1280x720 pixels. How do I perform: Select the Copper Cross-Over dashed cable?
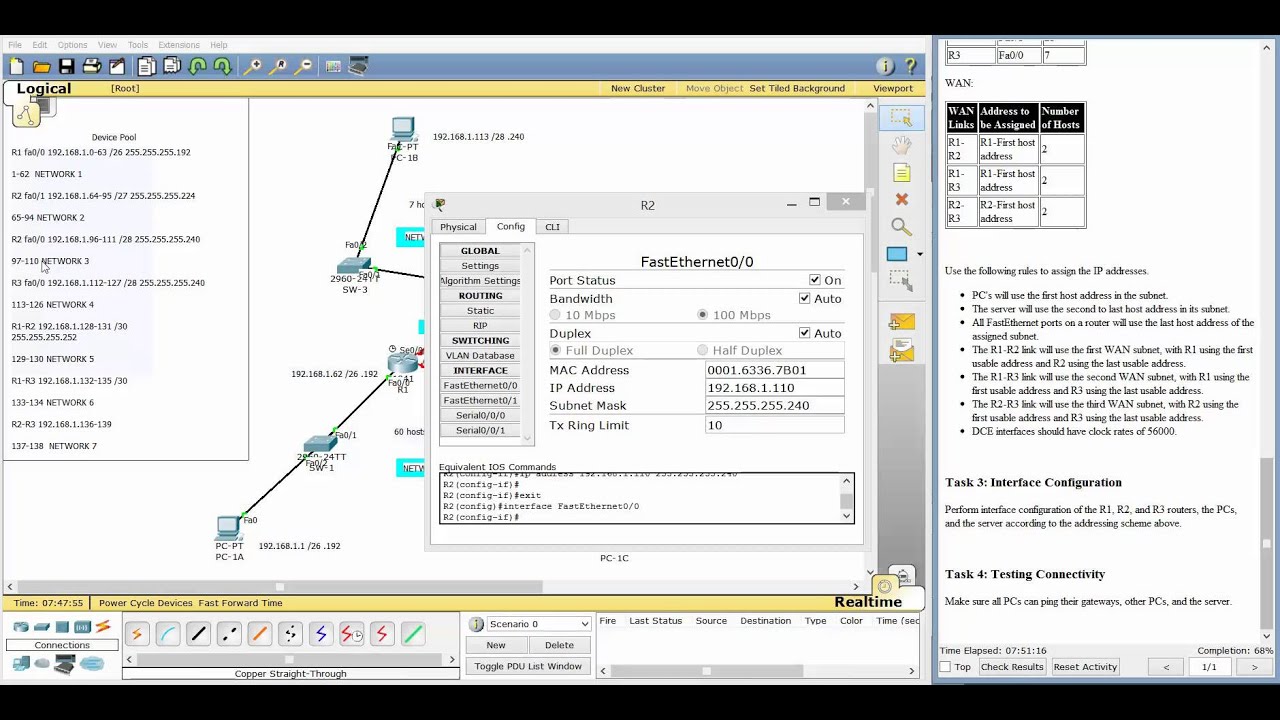[x=229, y=634]
